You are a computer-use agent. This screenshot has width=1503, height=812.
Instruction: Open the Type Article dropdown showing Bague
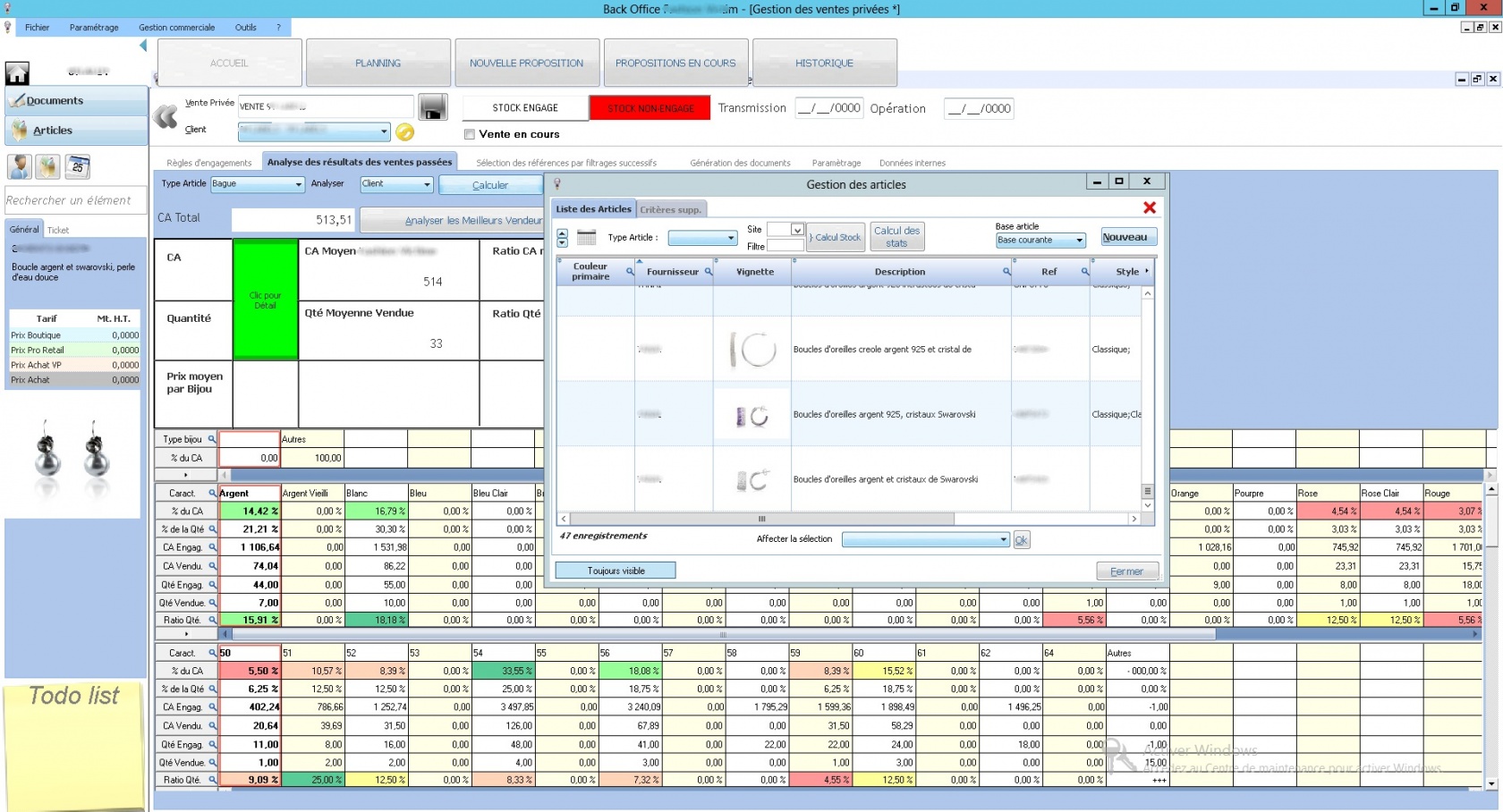(258, 184)
